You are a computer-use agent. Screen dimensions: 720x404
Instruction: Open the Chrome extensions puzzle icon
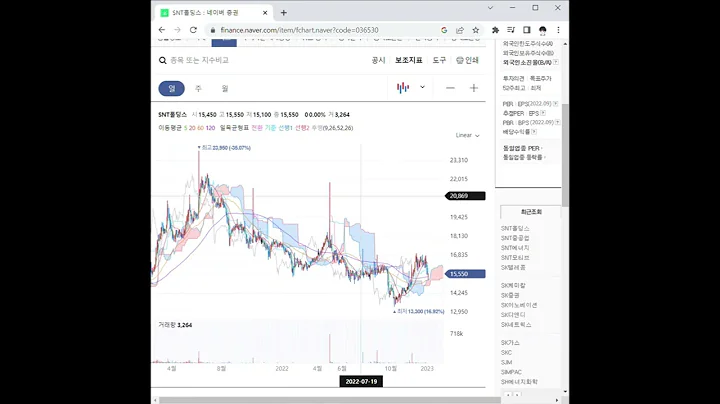(495, 30)
